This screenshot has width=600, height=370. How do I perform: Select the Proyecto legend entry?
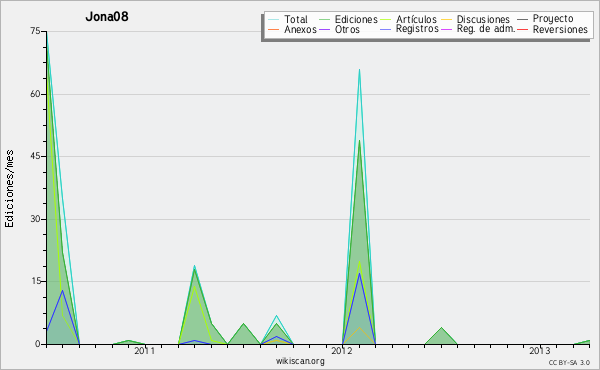pyautogui.click(x=545, y=19)
